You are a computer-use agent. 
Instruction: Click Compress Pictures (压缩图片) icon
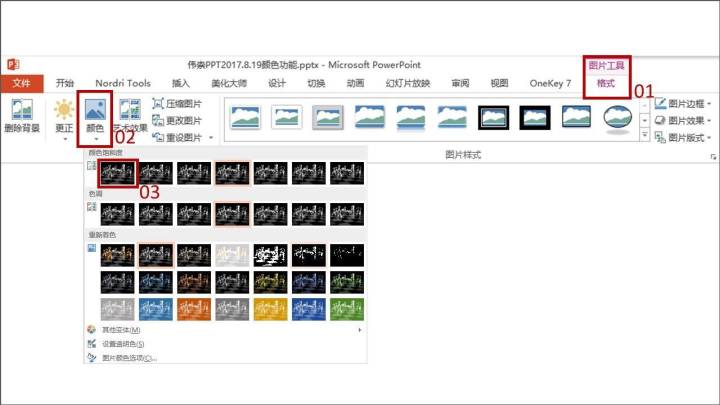point(158,104)
